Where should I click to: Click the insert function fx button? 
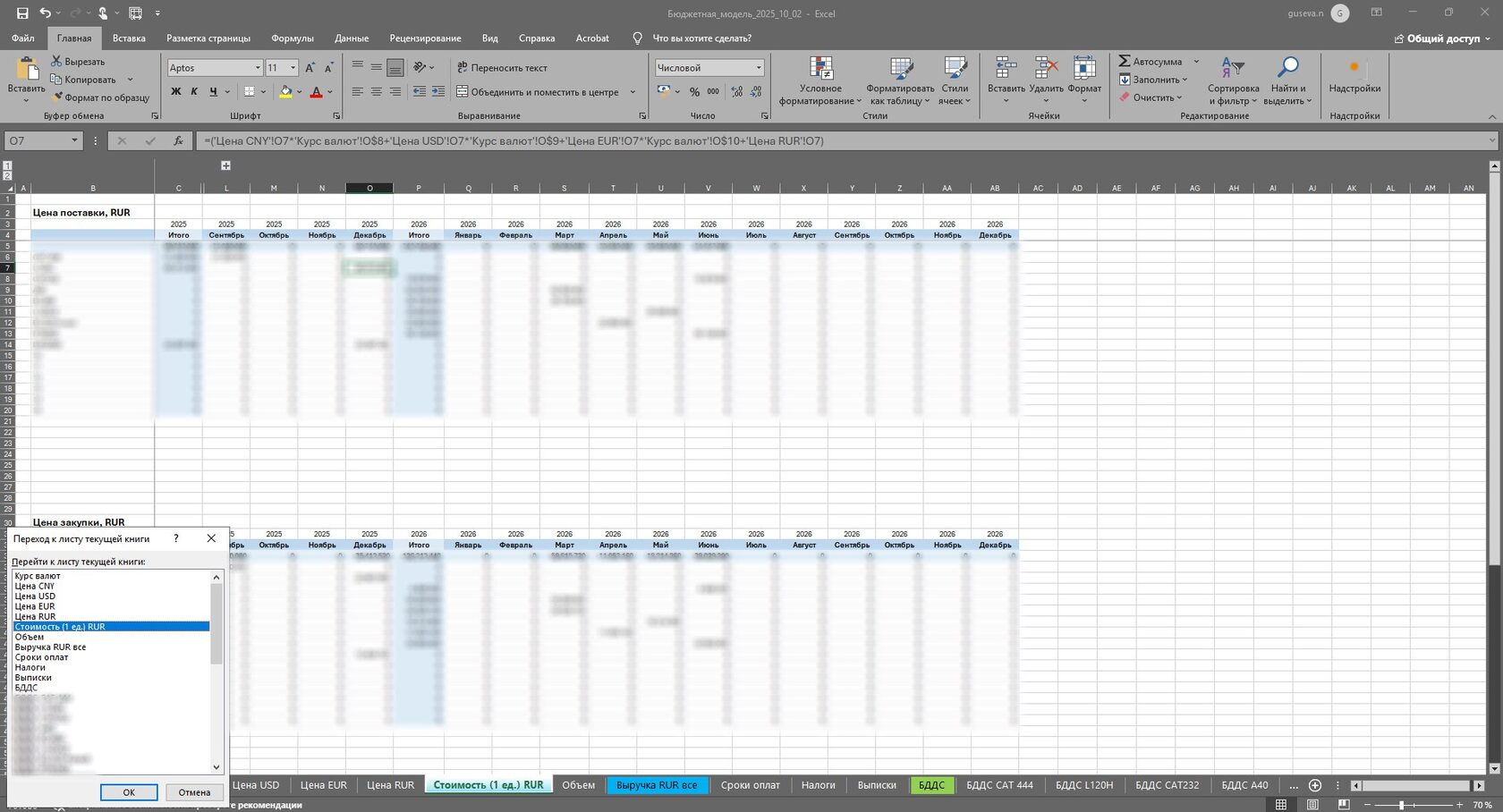(178, 141)
